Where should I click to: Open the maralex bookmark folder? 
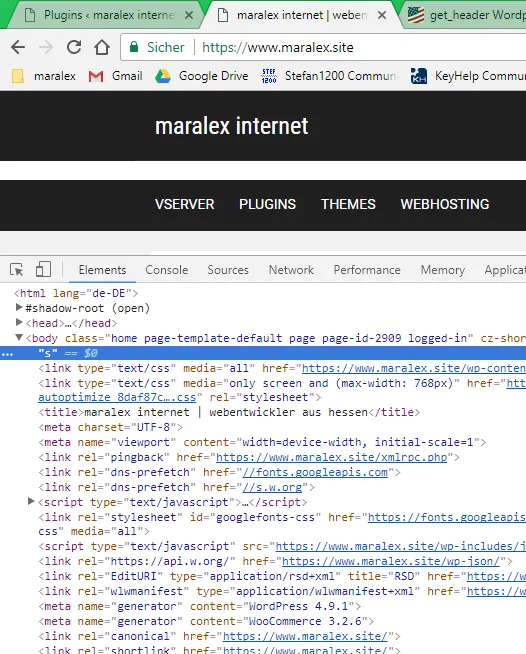pos(43,76)
